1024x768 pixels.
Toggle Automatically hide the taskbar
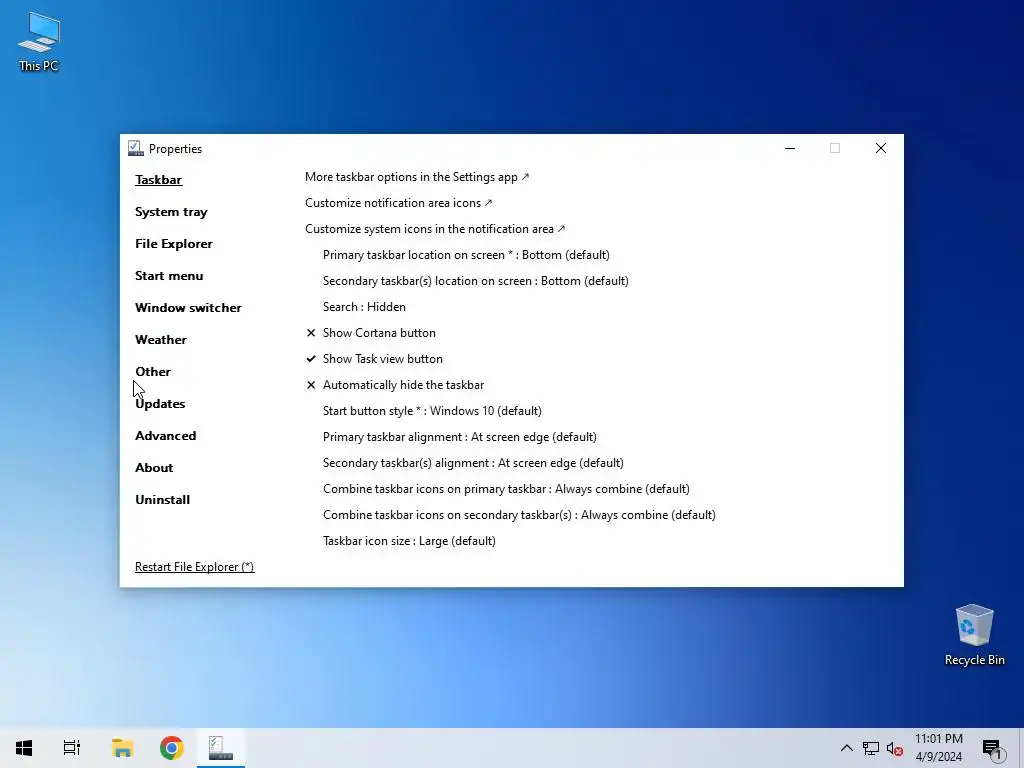(395, 385)
